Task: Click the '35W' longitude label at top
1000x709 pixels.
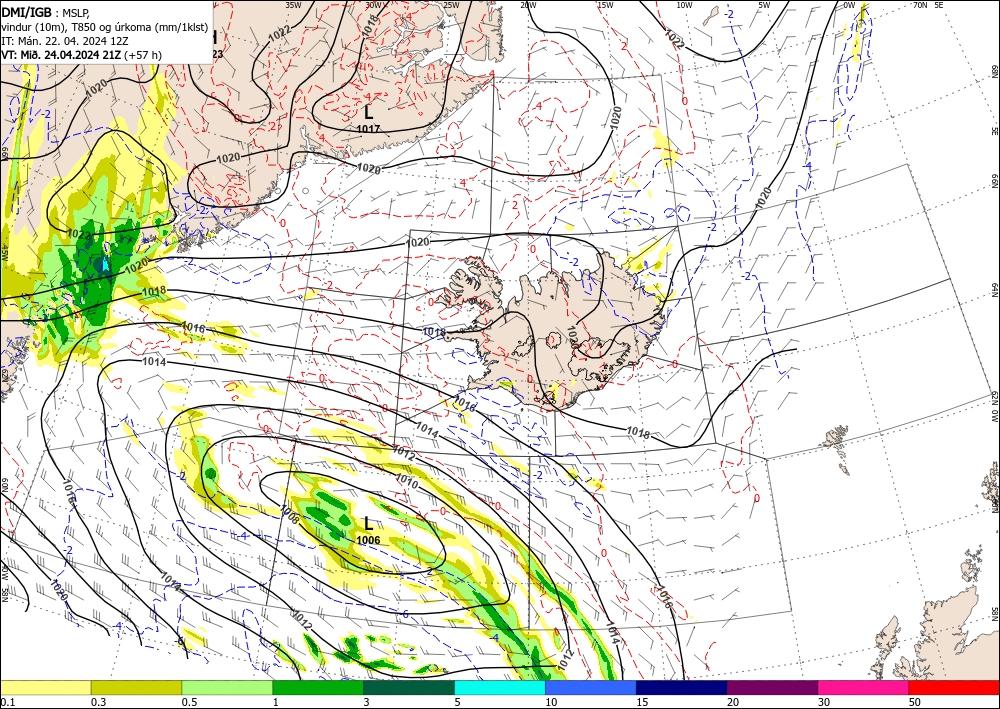Action: 293,4
